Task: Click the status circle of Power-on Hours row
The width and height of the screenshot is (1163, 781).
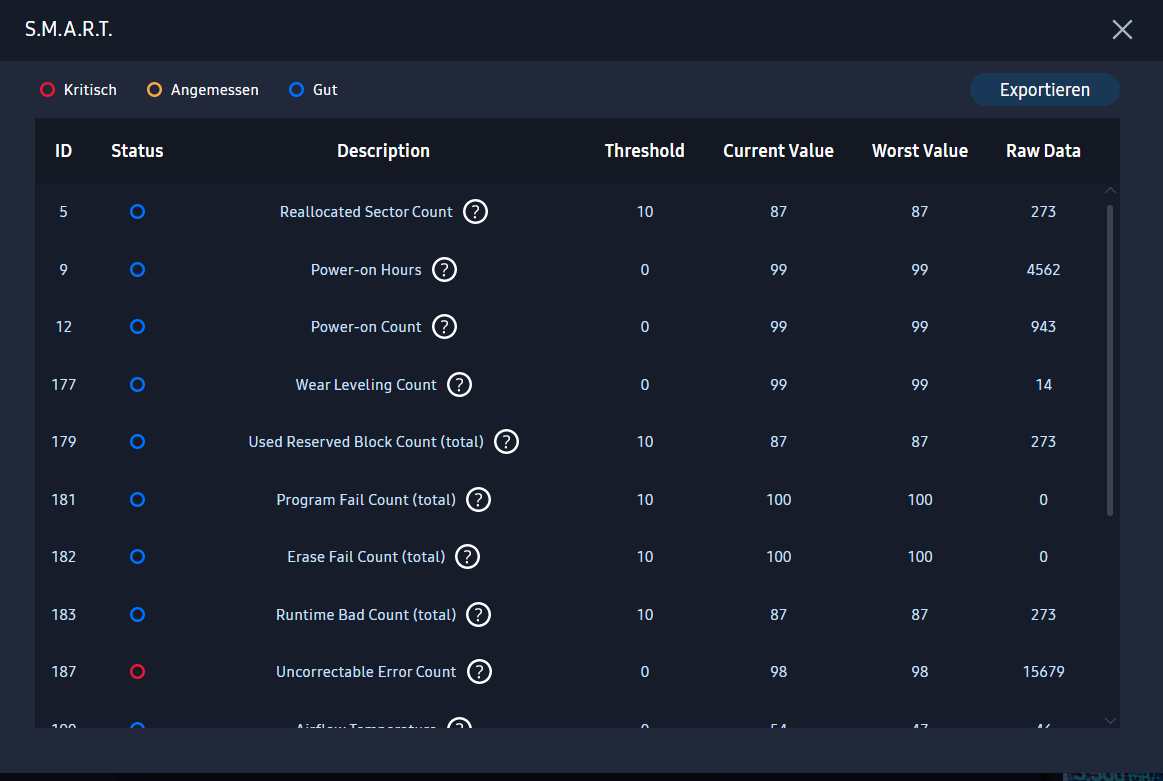Action: point(137,270)
